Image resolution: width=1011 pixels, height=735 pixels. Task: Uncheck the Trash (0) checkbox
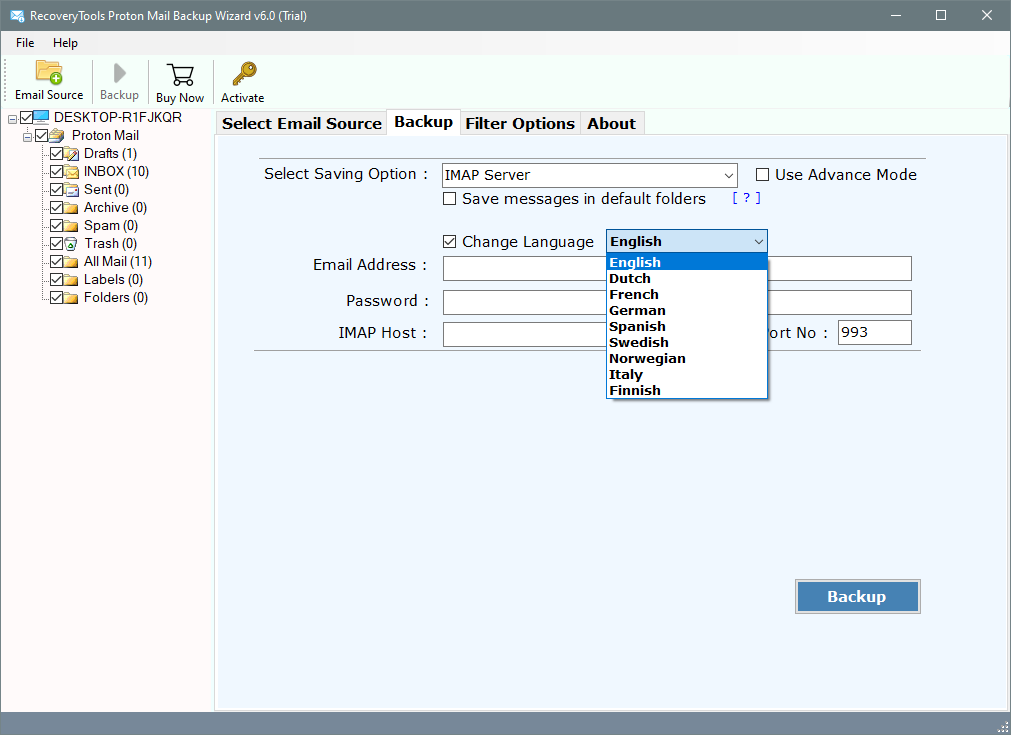click(x=57, y=244)
